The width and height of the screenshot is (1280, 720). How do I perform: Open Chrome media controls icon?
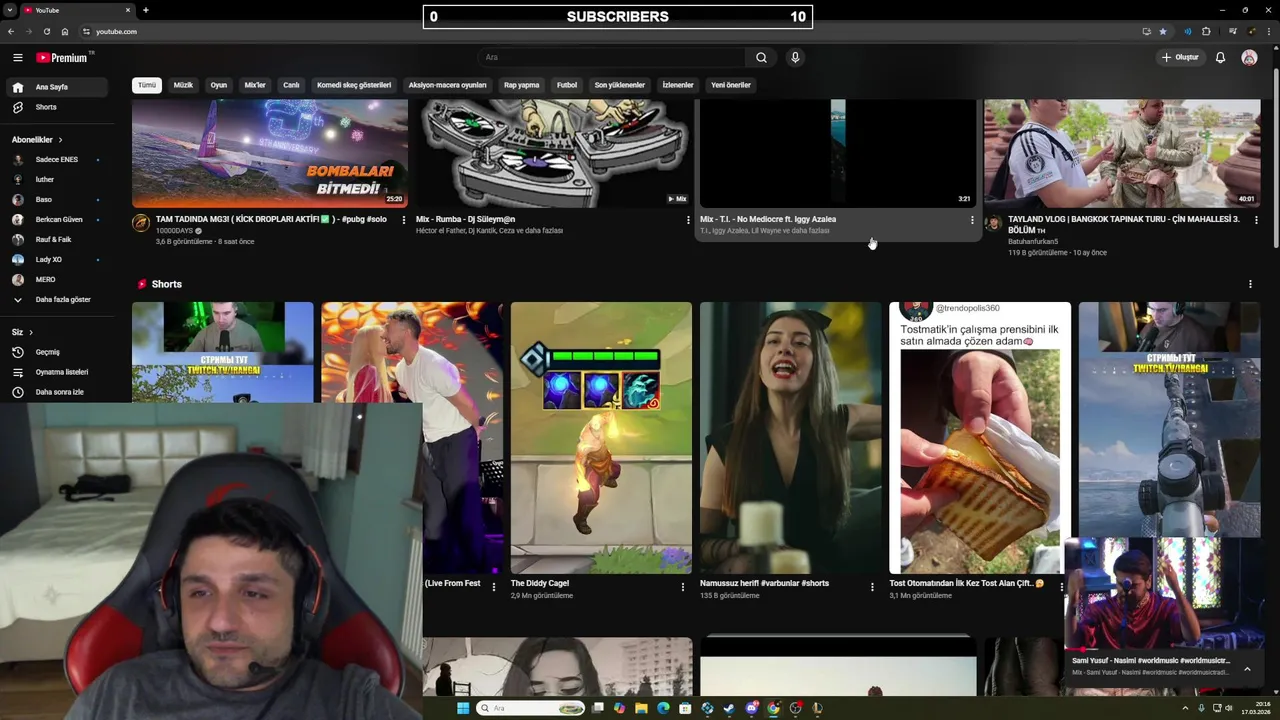tap(1233, 31)
